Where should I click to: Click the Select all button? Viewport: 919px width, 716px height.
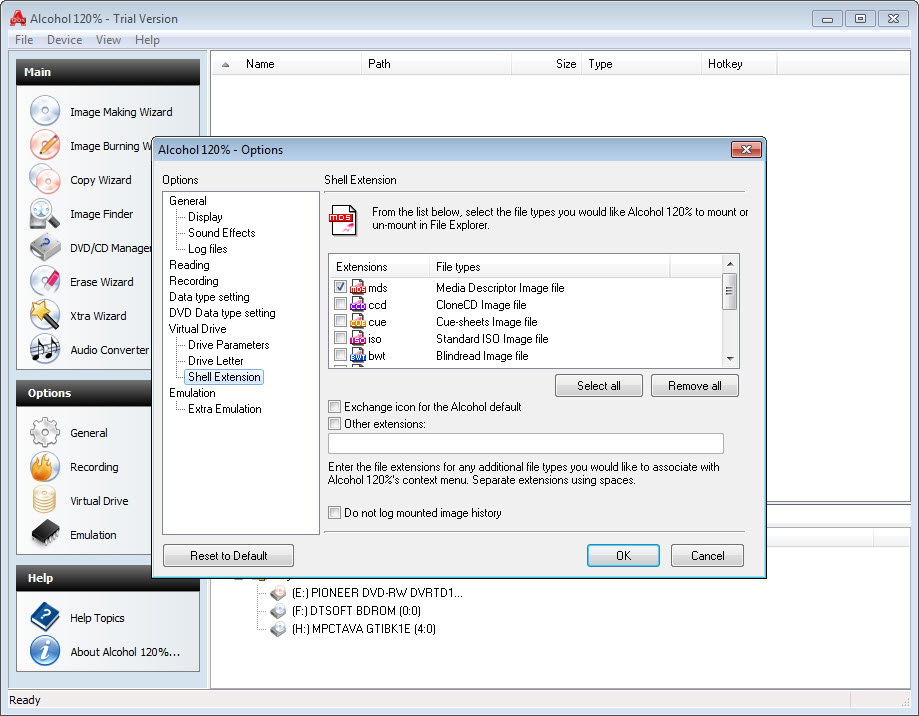click(x=598, y=386)
